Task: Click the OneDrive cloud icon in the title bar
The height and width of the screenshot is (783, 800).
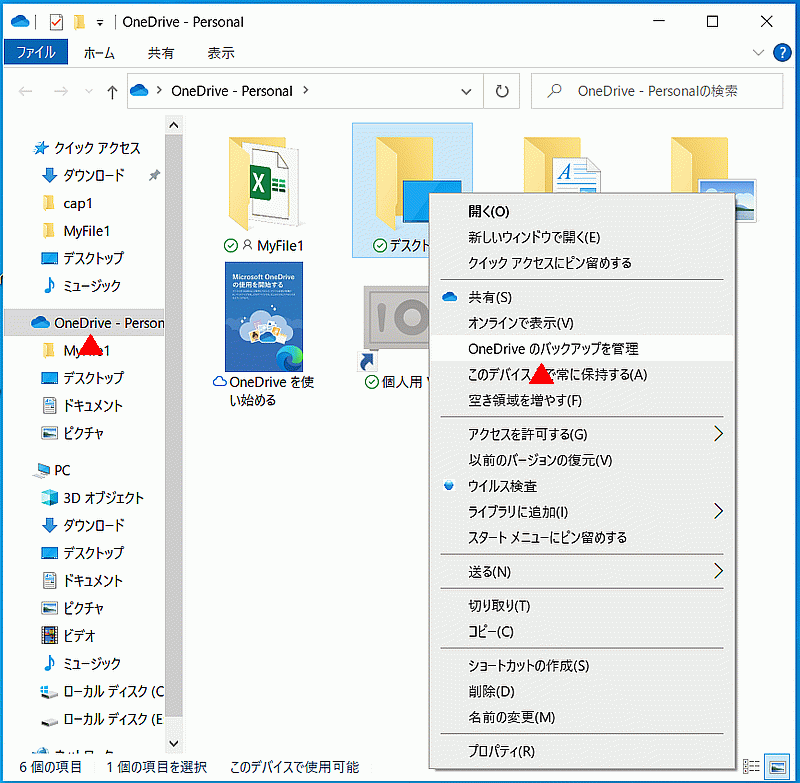Action: click(20, 21)
